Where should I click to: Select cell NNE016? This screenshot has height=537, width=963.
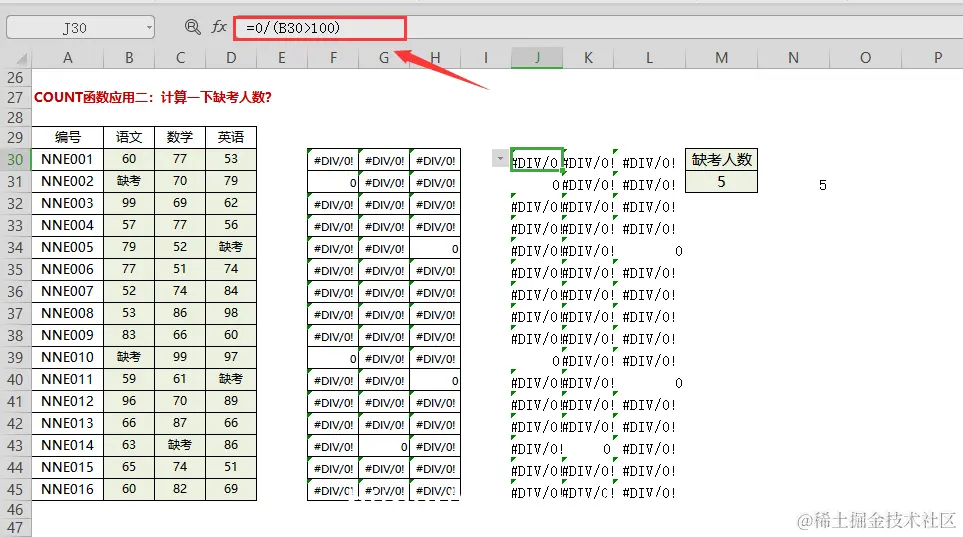point(68,489)
